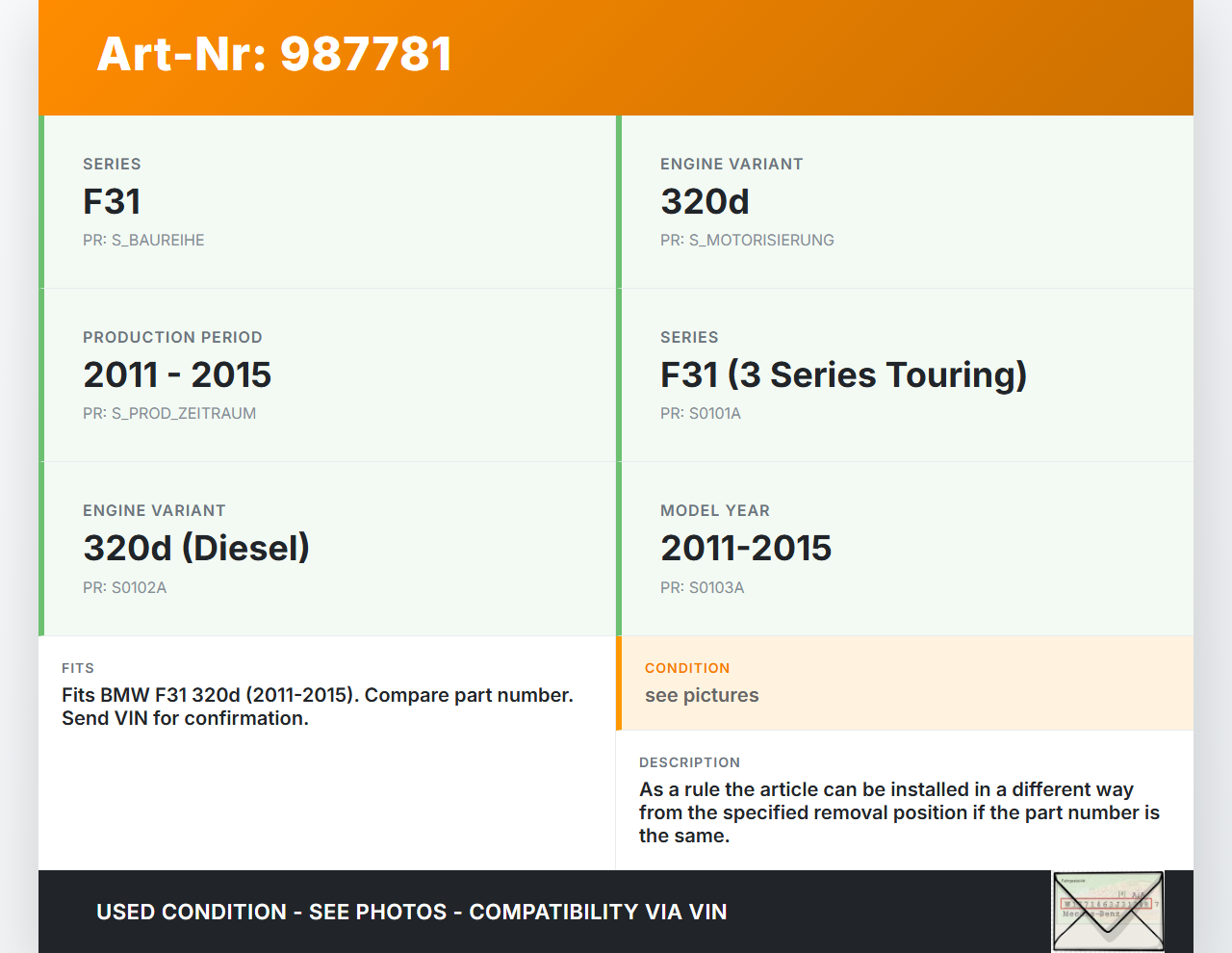Select the 320d (Diesel) value

point(196,549)
